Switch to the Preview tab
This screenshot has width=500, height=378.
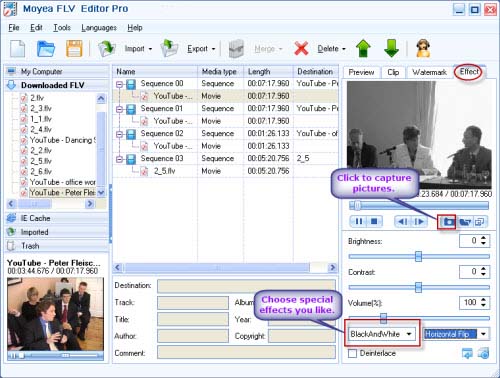click(361, 72)
